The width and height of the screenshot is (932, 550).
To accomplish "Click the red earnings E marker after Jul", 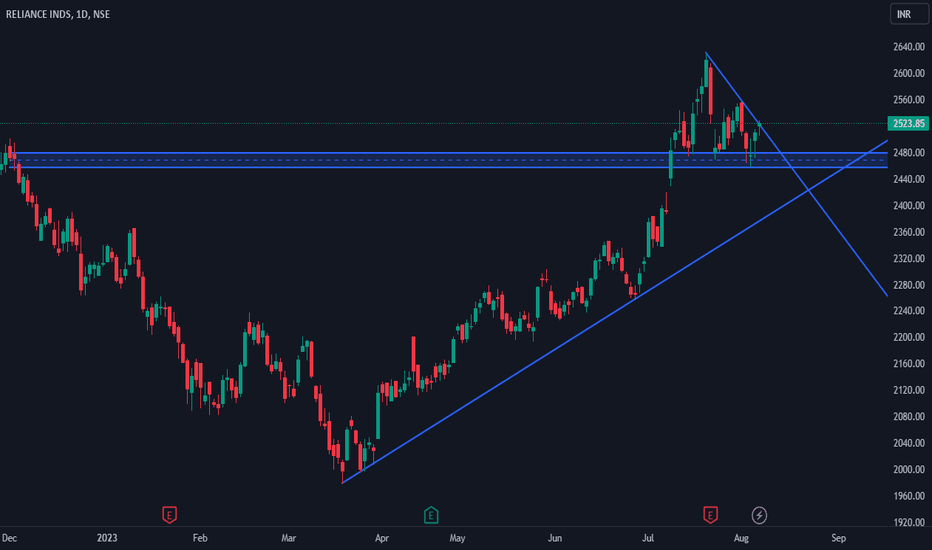I will point(710,515).
